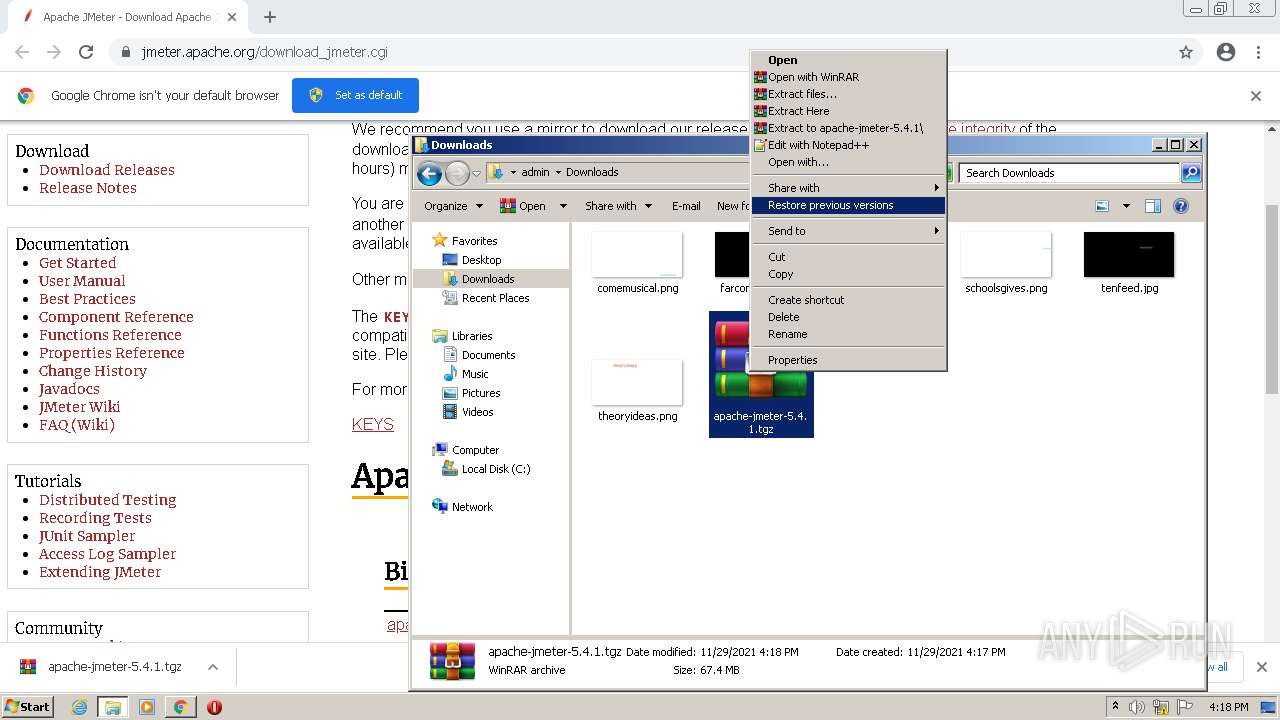Click Explorer help question mark icon
Image resolution: width=1280 pixels, height=720 pixels.
[x=1181, y=206]
